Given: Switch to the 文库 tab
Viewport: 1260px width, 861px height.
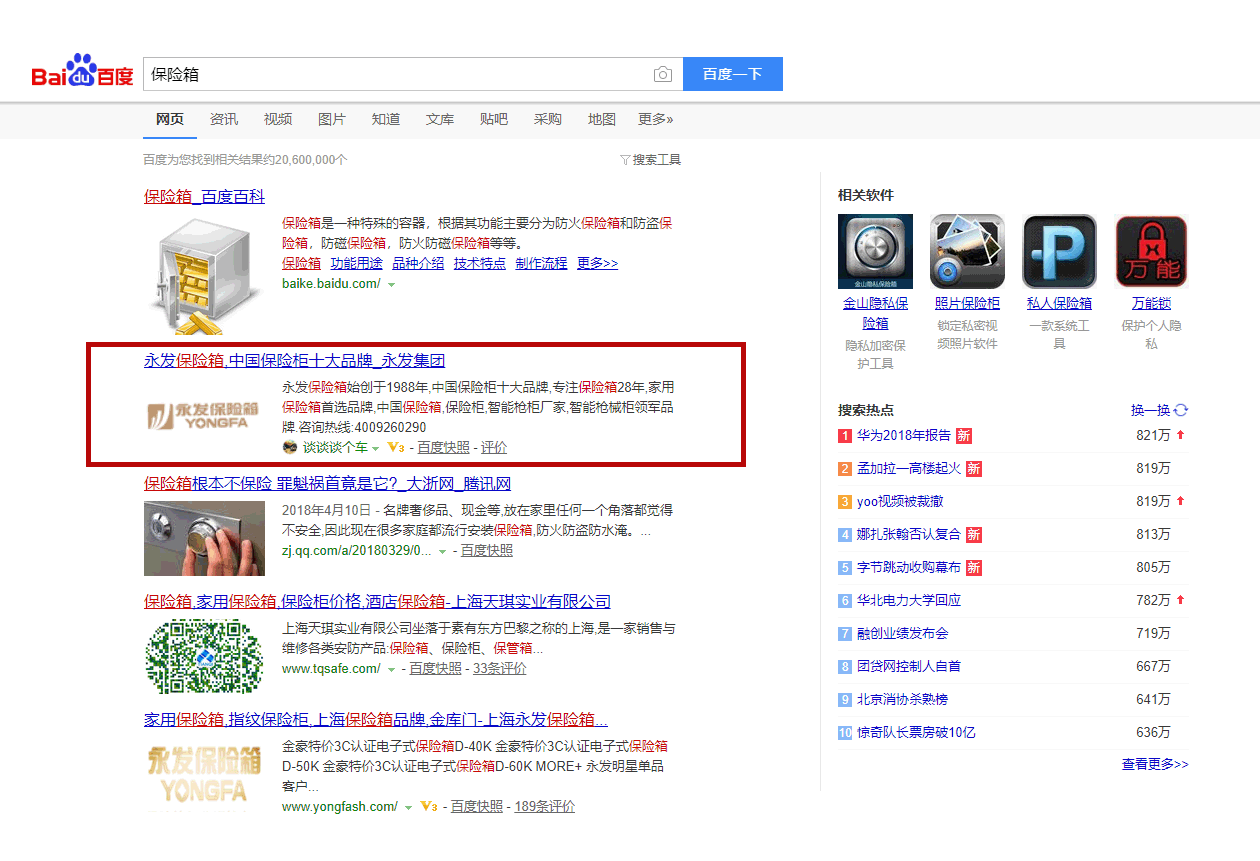Looking at the screenshot, I should coord(440,119).
